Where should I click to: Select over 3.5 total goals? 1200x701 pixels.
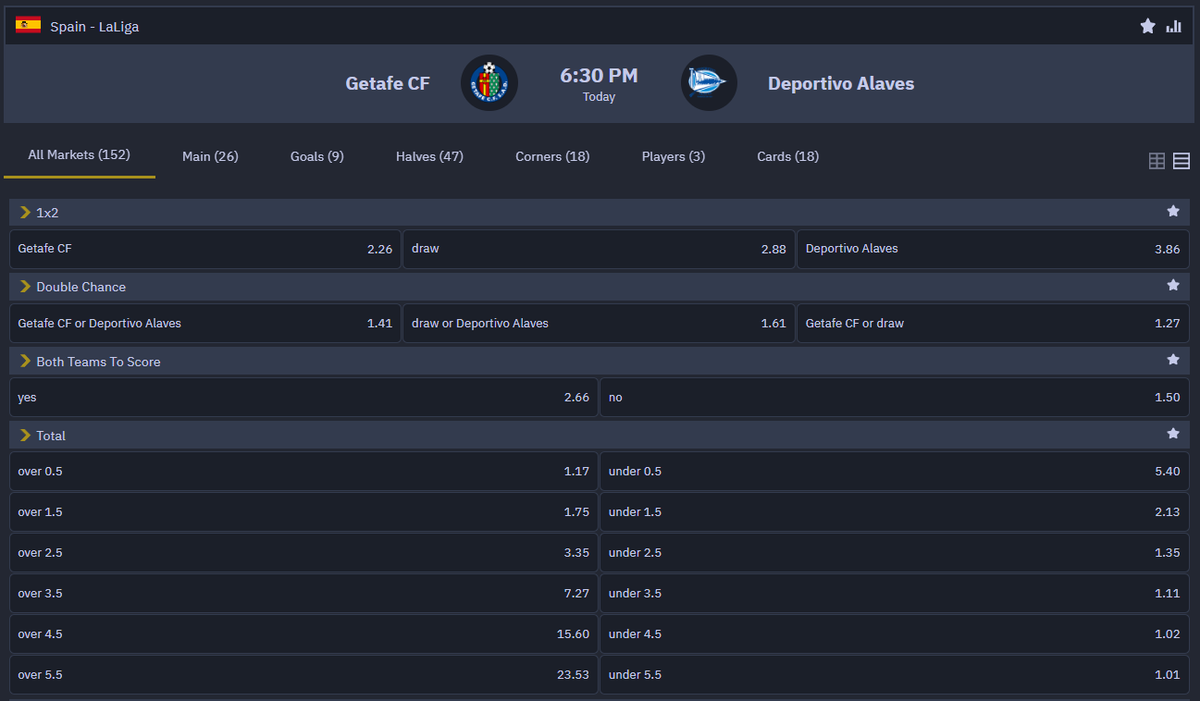click(303, 593)
